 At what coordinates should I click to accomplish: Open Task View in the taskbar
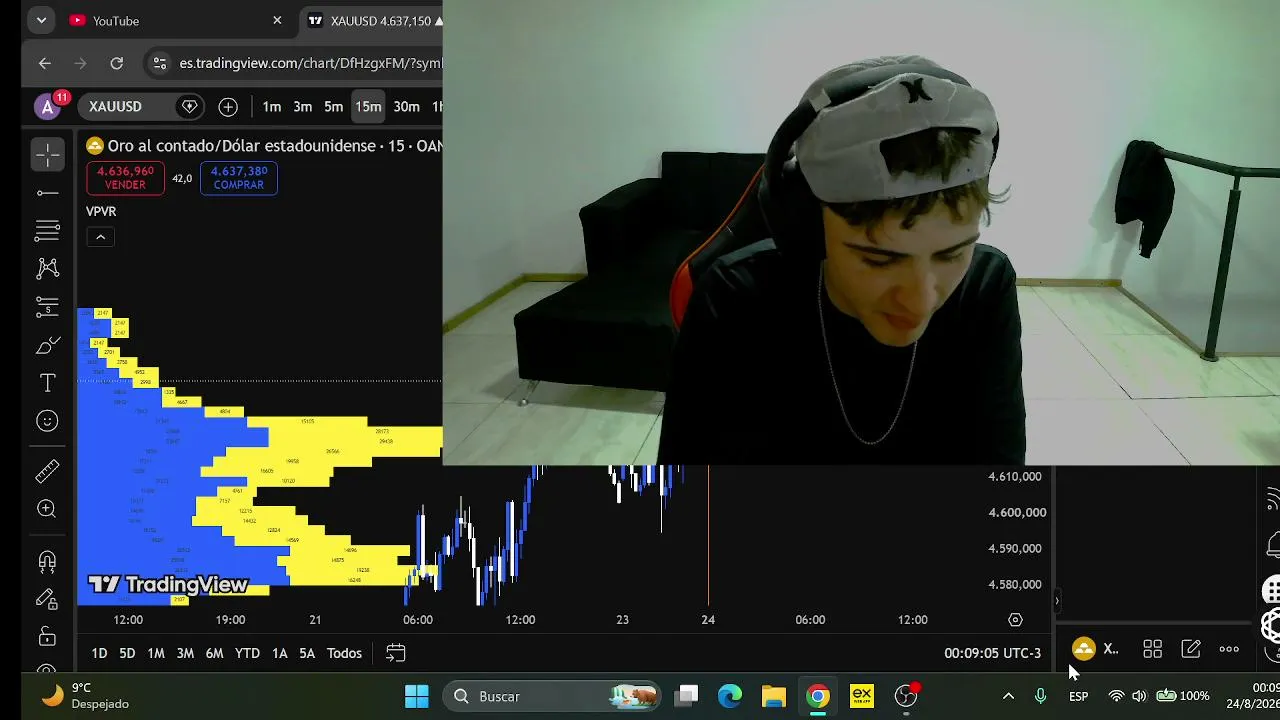pyautogui.click(x=686, y=696)
